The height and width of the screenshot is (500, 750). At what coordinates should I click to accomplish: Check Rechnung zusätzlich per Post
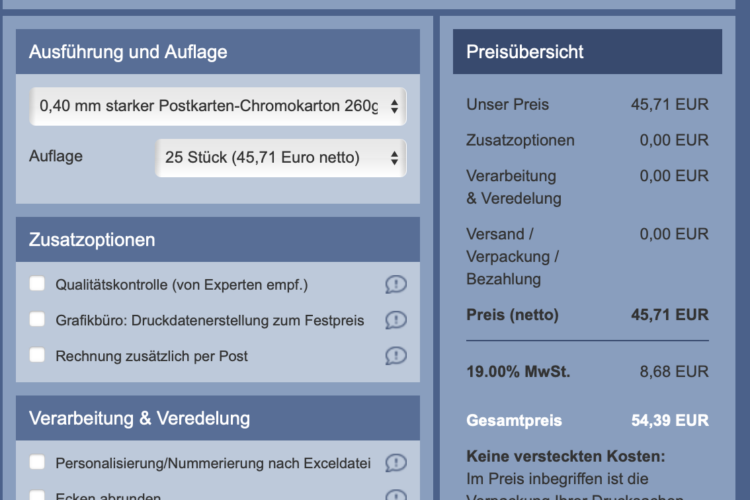point(37,355)
